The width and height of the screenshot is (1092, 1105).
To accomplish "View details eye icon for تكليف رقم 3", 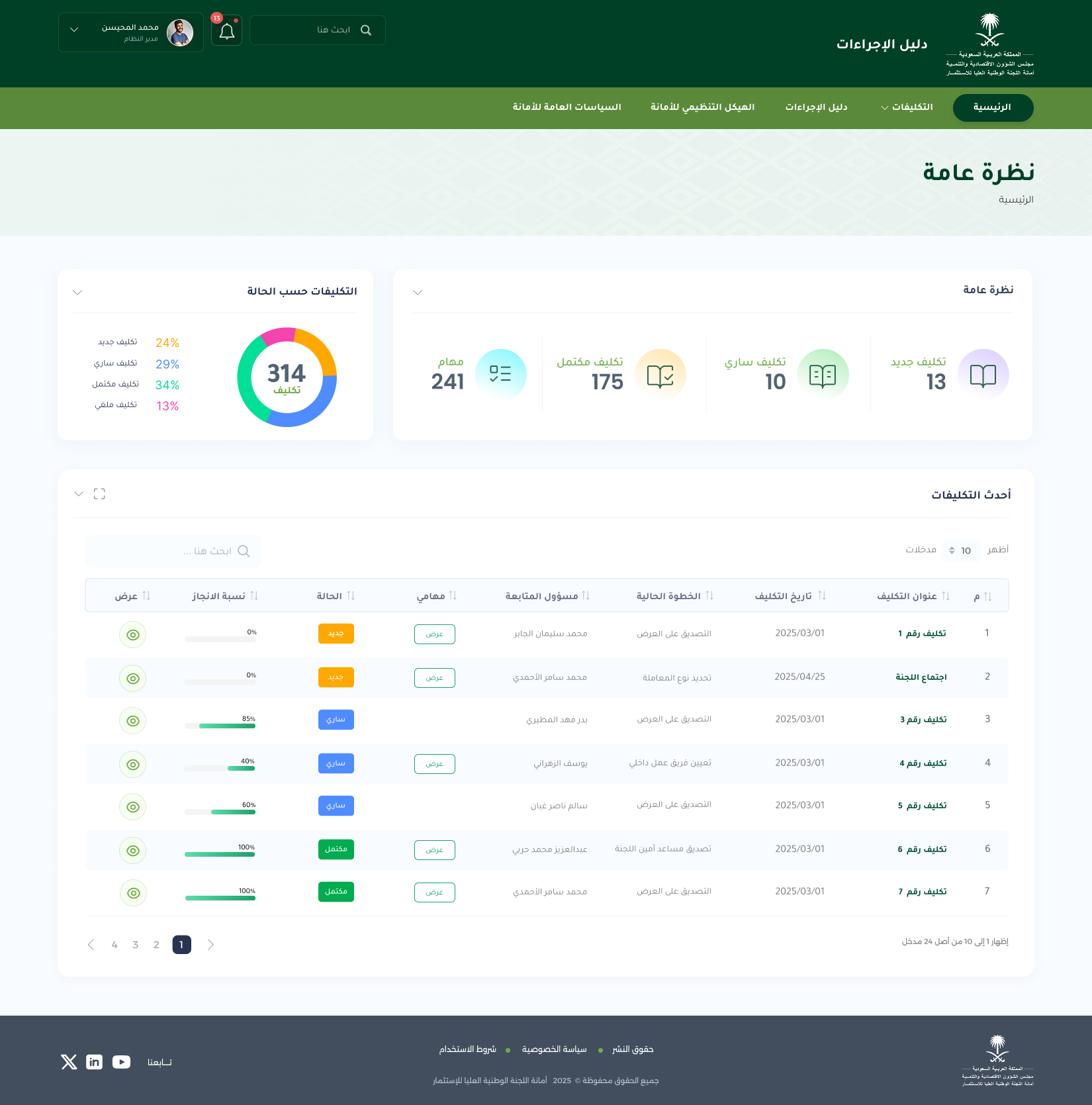I will click(133, 721).
